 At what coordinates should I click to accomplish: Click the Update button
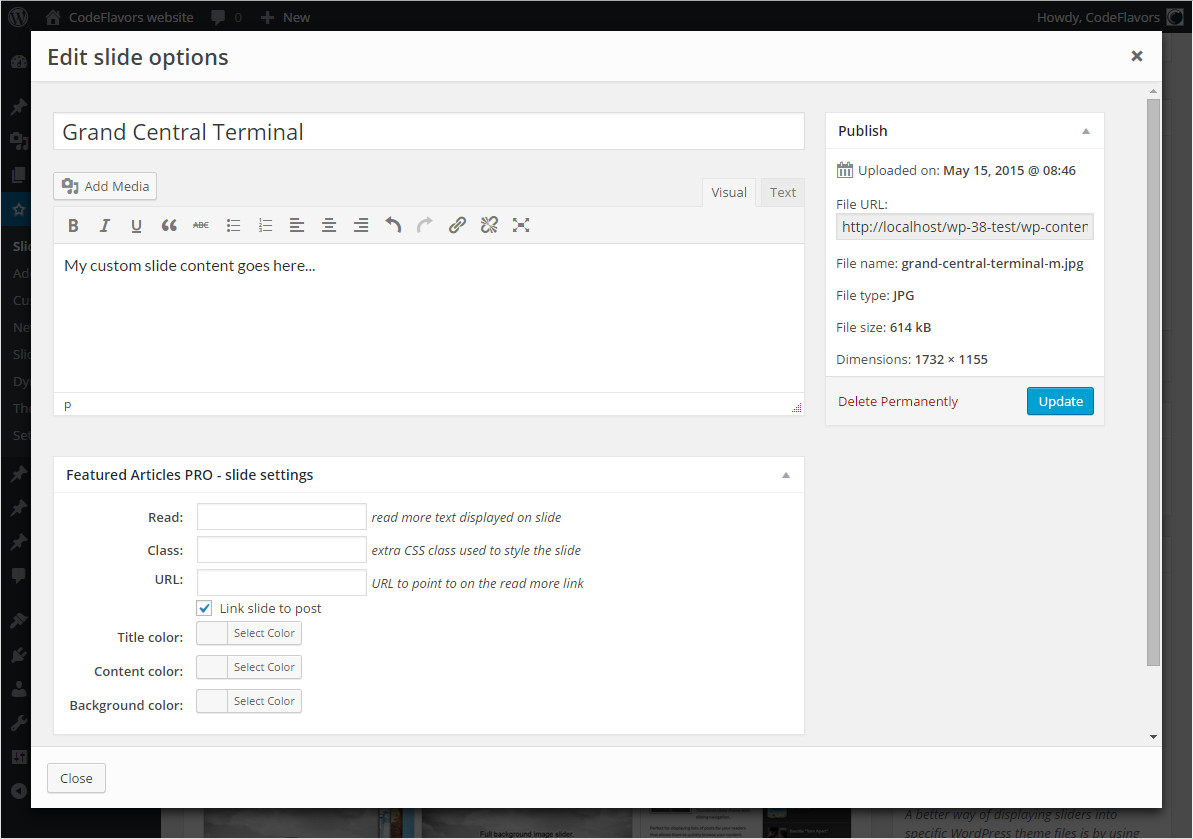point(1060,401)
